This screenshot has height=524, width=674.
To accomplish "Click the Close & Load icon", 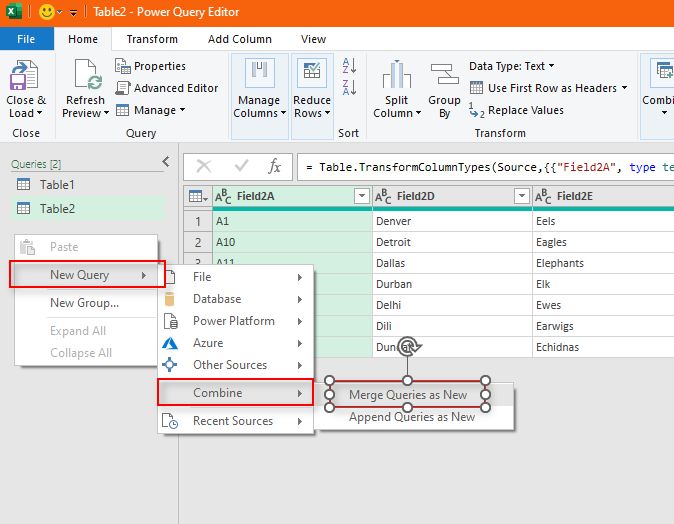I will (x=25, y=75).
